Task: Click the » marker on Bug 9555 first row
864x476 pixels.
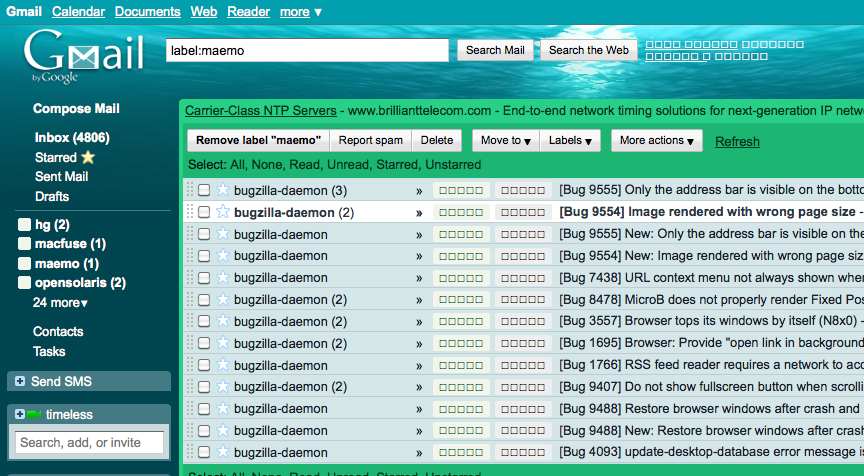Action: [x=419, y=191]
